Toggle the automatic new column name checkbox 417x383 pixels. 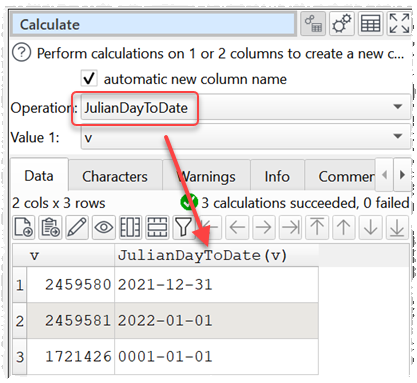click(x=89, y=79)
